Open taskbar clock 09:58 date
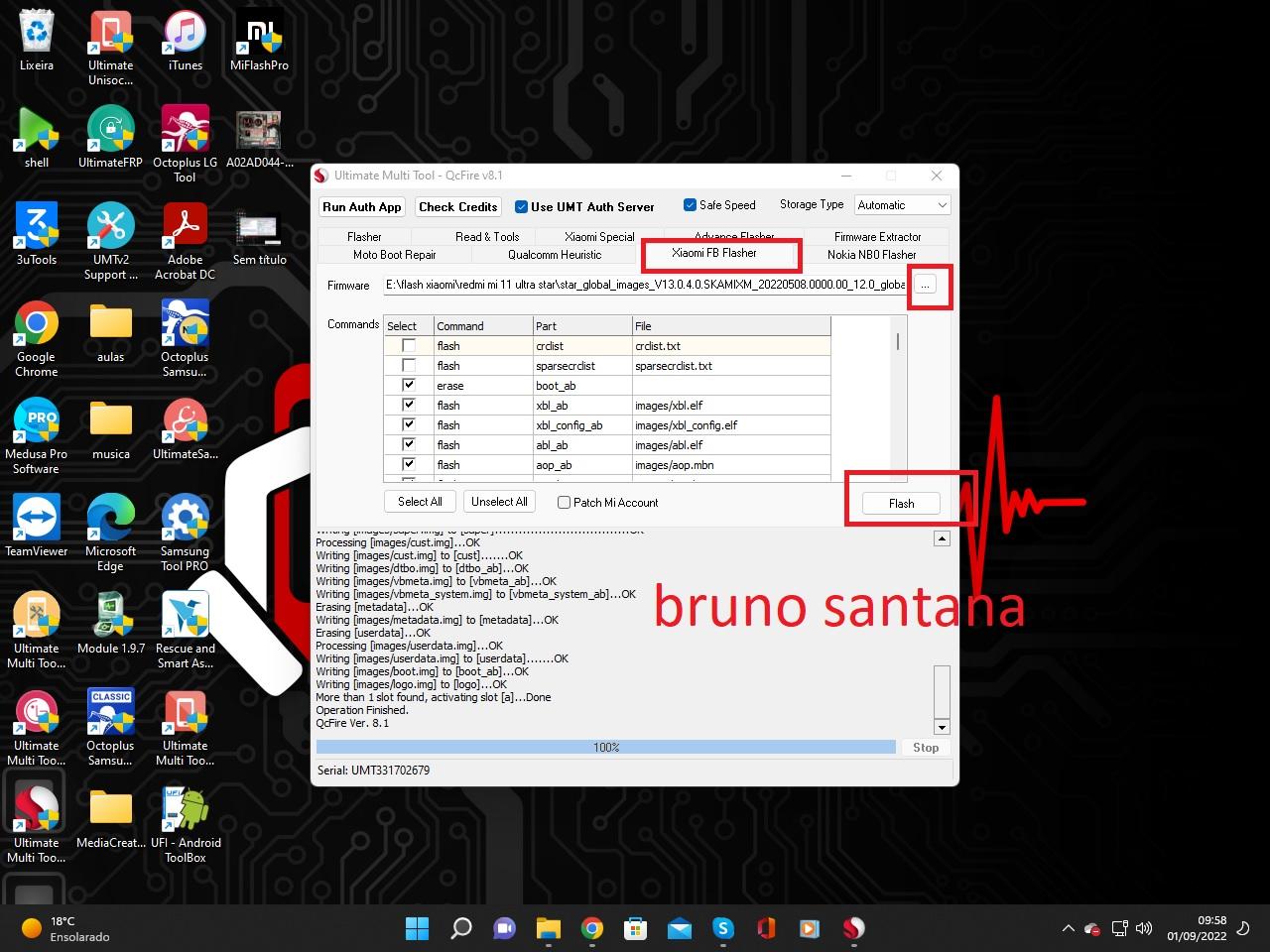Image resolution: width=1270 pixels, height=952 pixels. [1198, 928]
